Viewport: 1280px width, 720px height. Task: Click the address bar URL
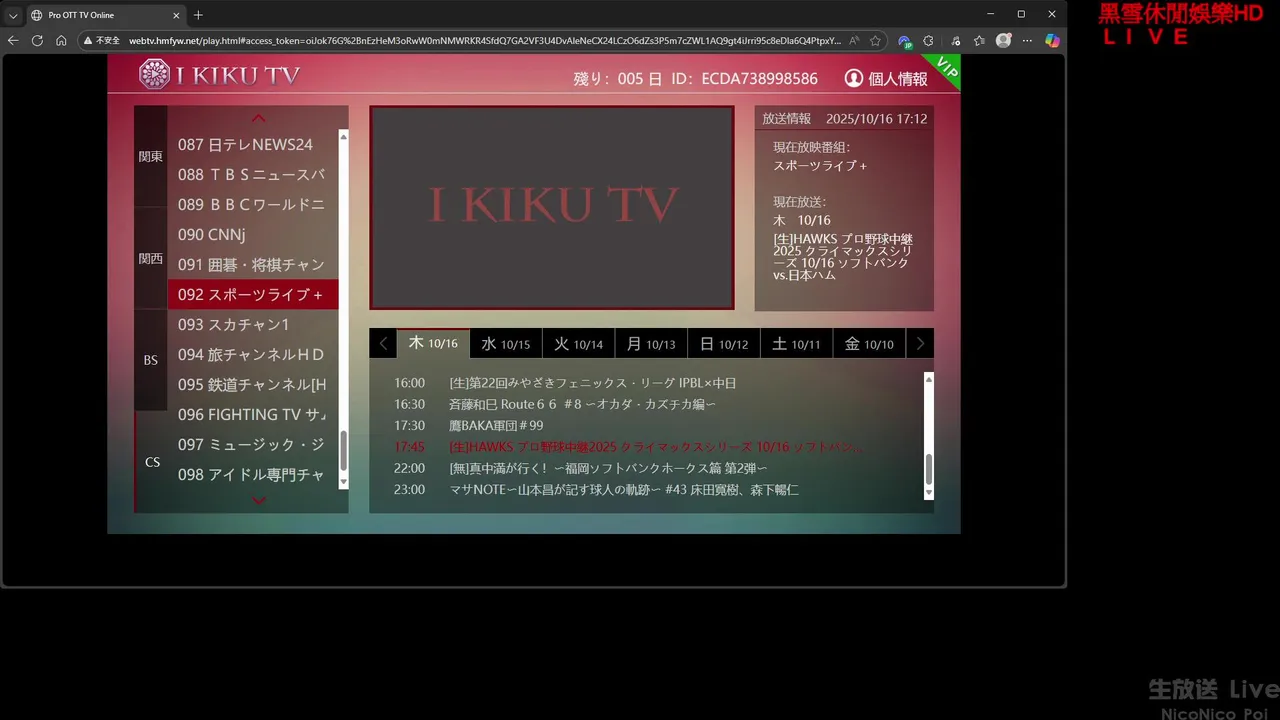[485, 41]
